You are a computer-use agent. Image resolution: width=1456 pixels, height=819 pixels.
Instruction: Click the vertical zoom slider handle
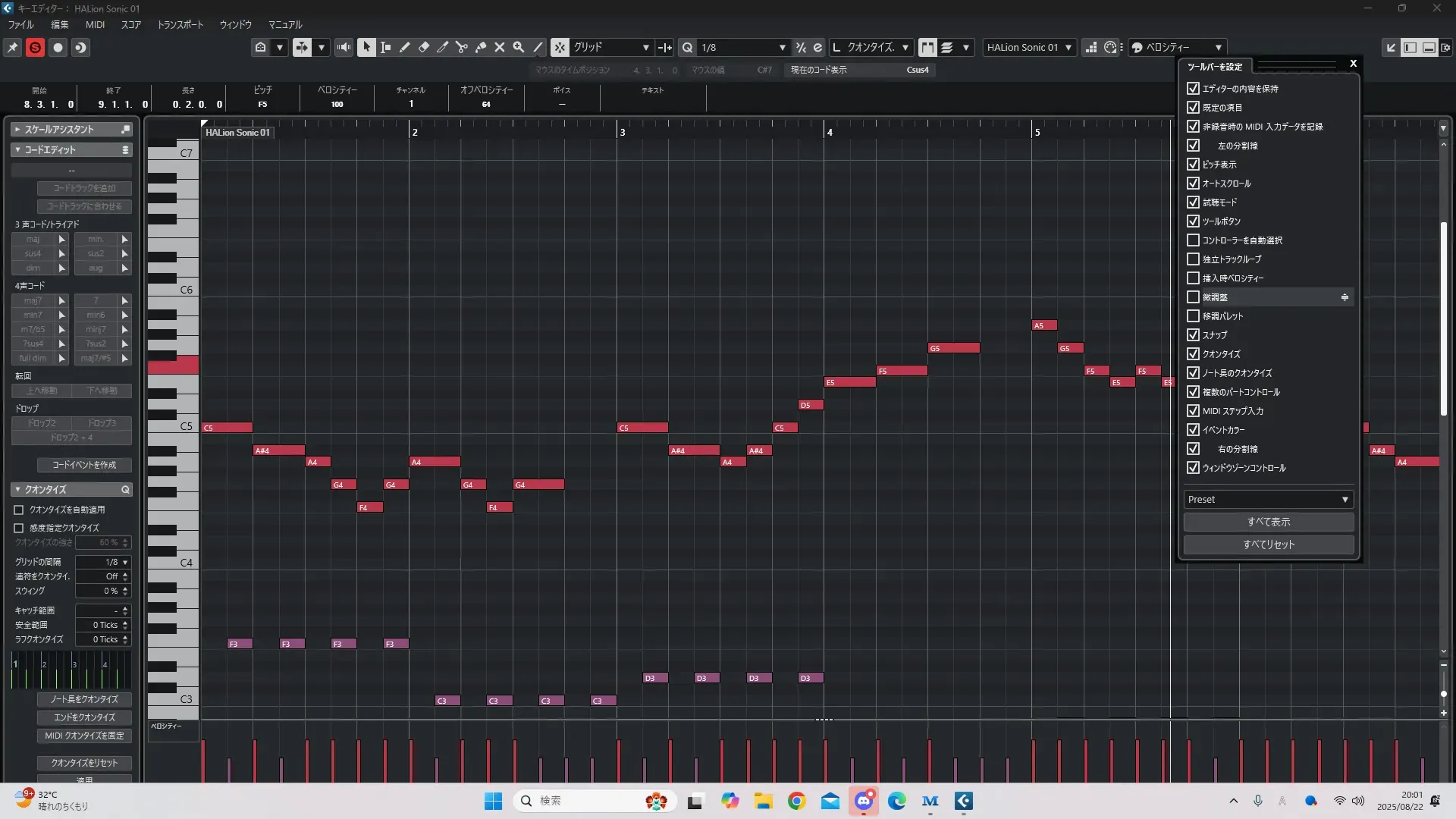point(1443,693)
